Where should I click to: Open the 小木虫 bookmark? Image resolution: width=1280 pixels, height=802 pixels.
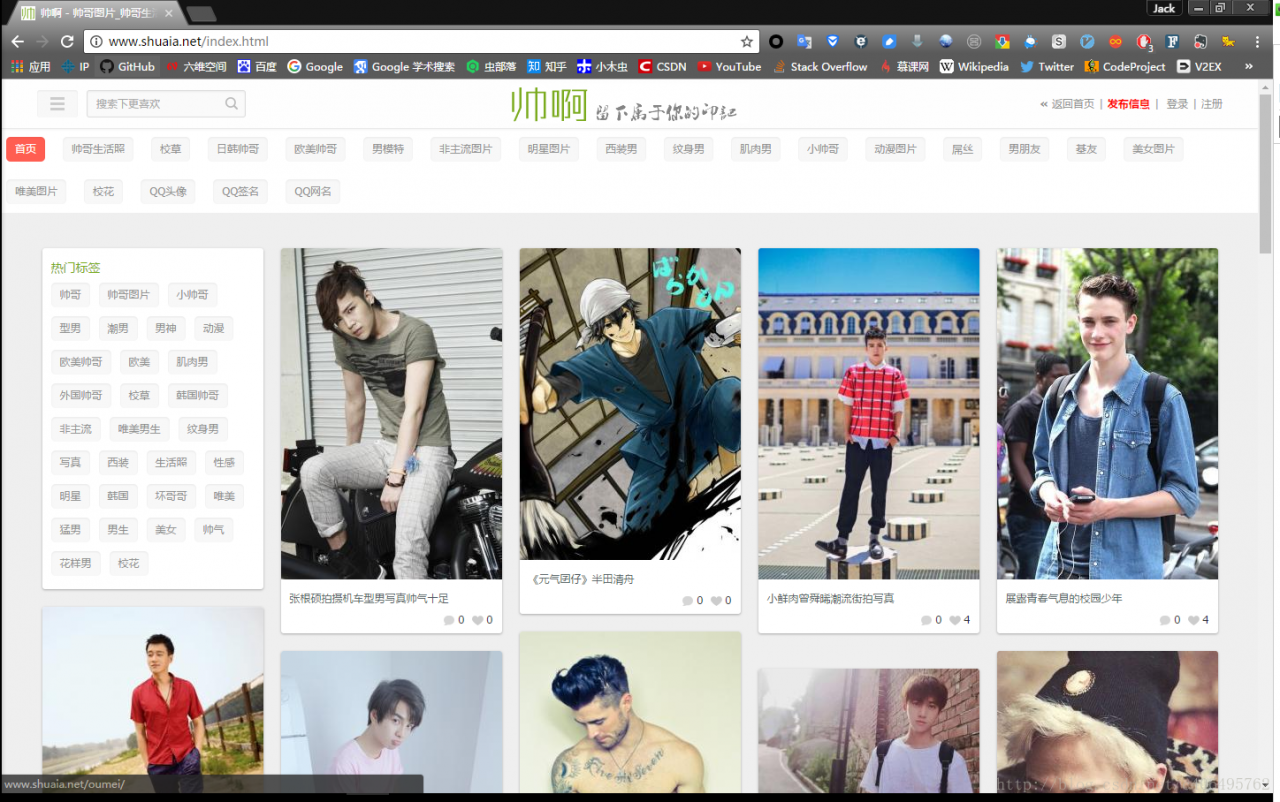(603, 67)
